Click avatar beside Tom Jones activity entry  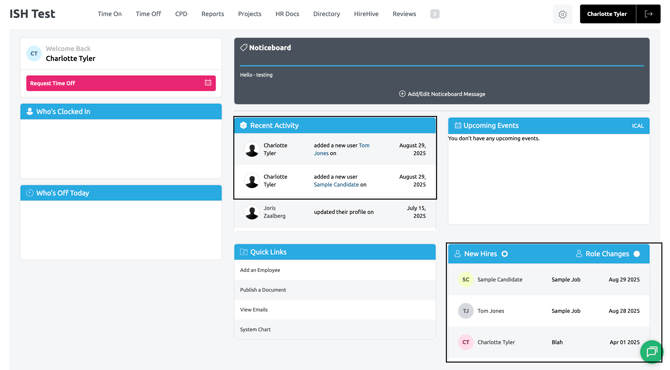[x=252, y=150]
